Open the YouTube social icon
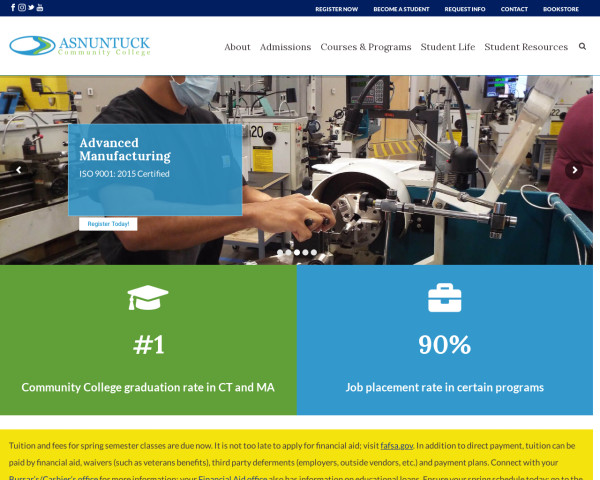The width and height of the screenshot is (600, 480). coord(40,8)
